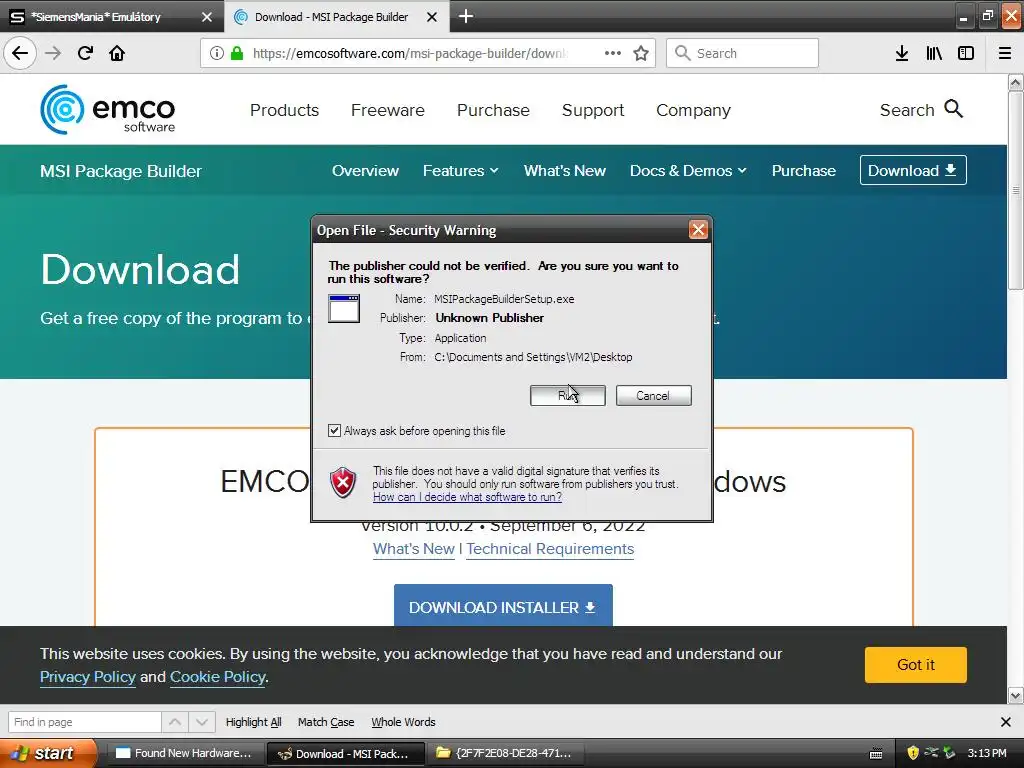Open 'How can I decide what software to run?'
Screen dimensions: 1024x768
[467, 497]
